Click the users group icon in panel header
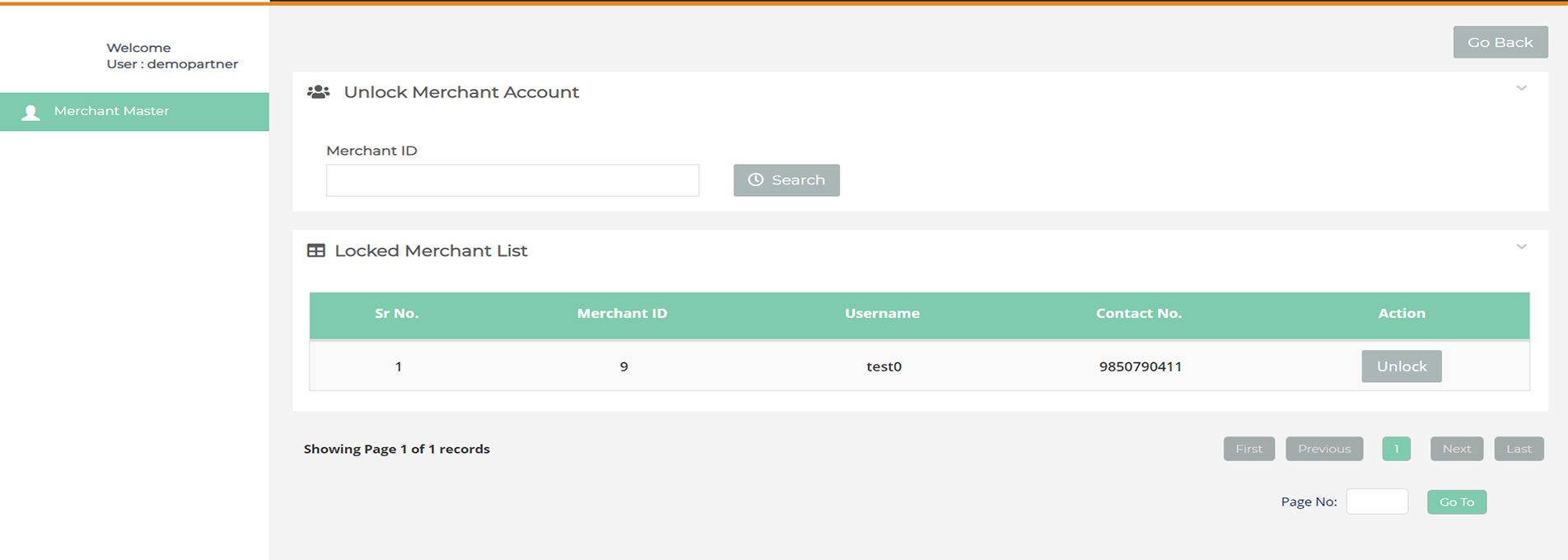 (318, 92)
